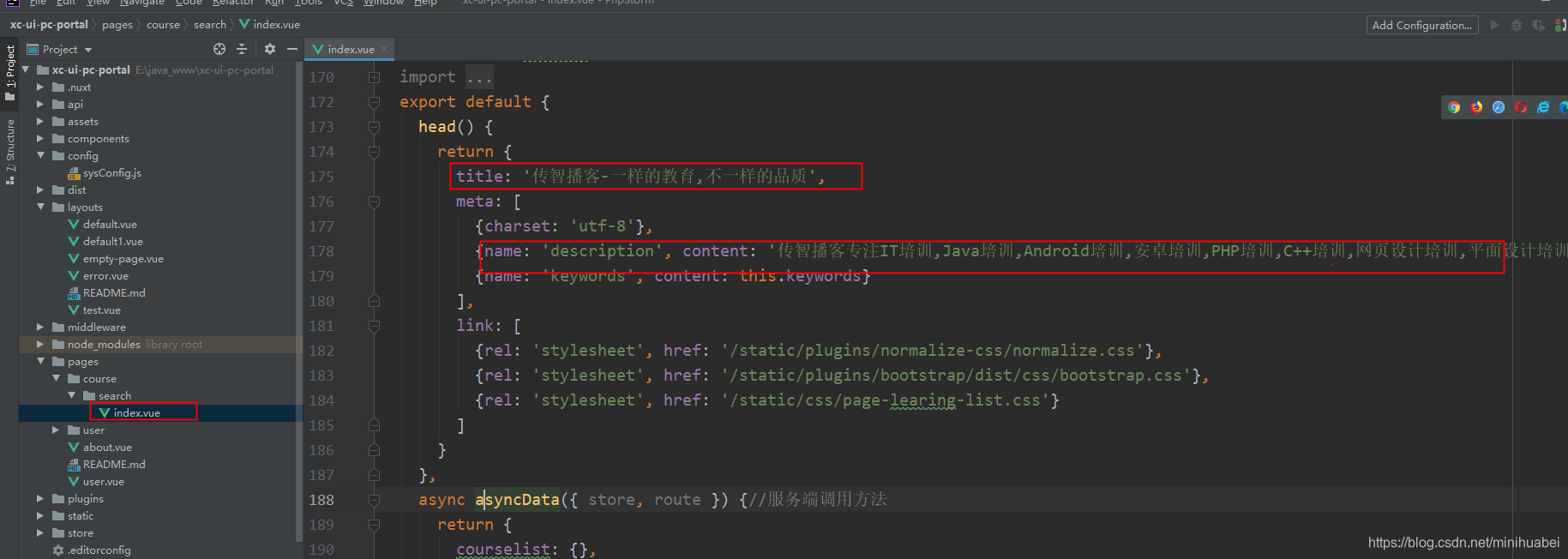Viewport: 1568px width, 559px height.
Task: Open the View menu
Action: (98, 3)
